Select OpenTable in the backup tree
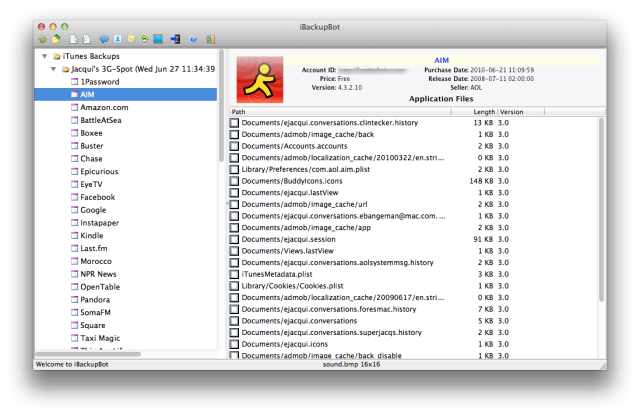This screenshot has height=416, width=640. tap(100, 287)
